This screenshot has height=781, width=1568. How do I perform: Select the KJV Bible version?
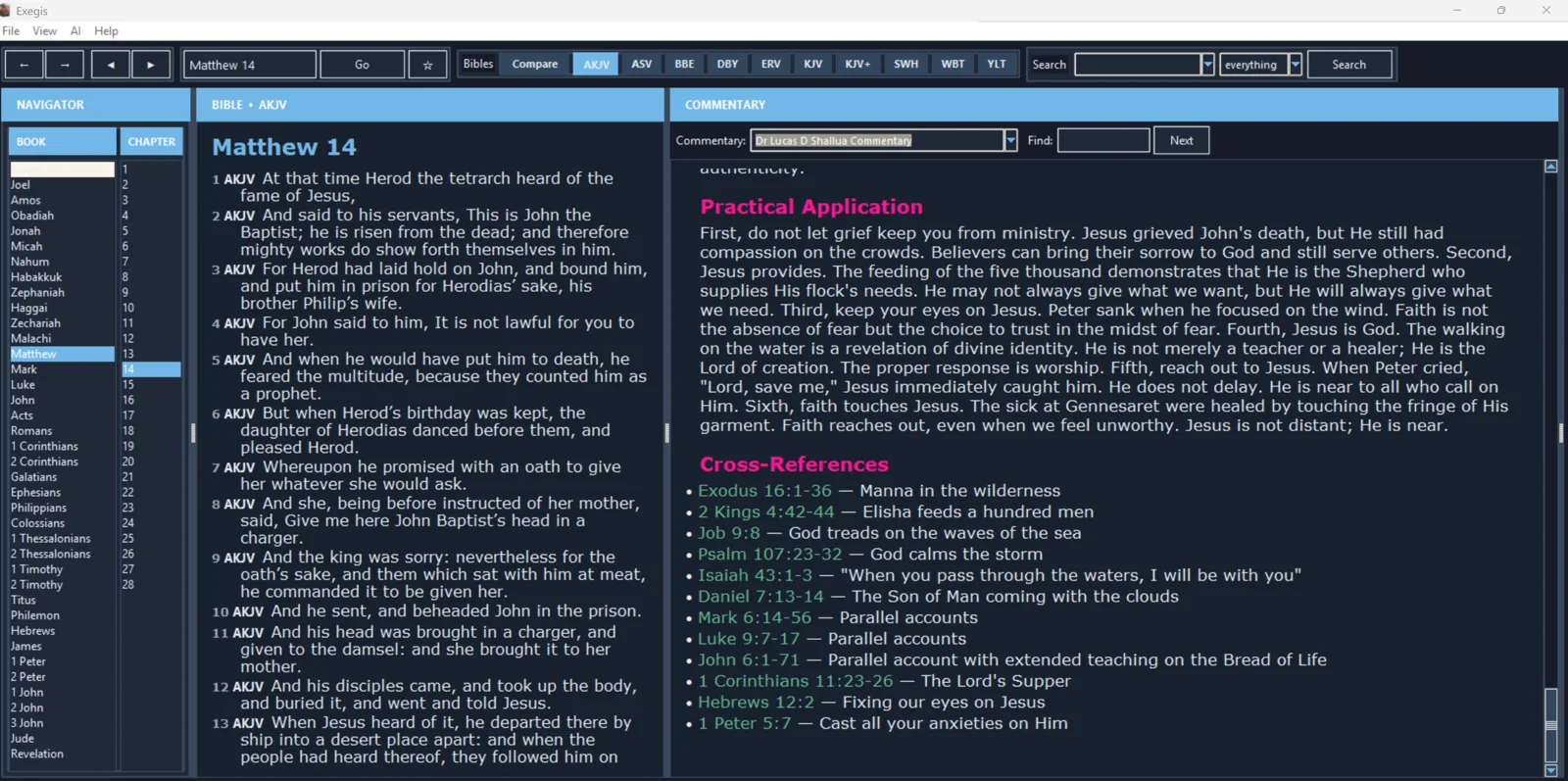[813, 64]
